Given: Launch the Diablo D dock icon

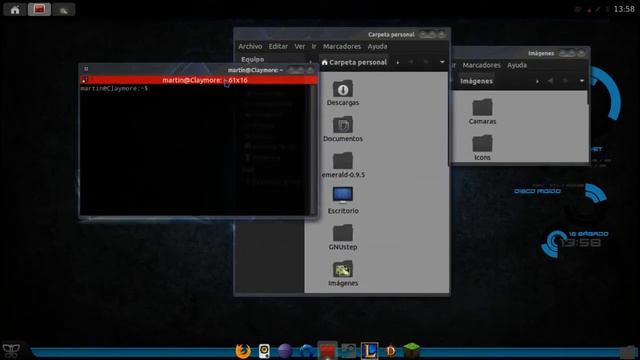Looking at the screenshot, I should click(391, 351).
